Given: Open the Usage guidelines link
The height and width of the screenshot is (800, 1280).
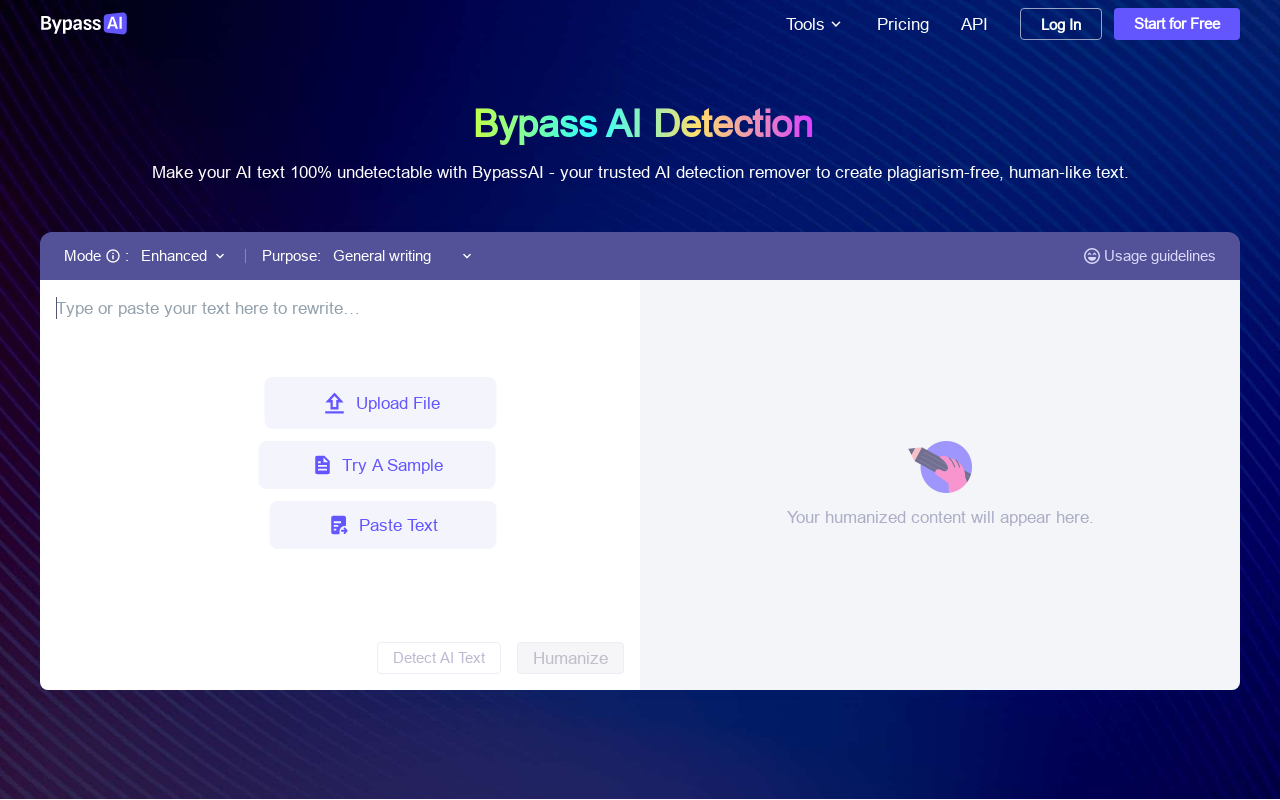Looking at the screenshot, I should 1150,256.
